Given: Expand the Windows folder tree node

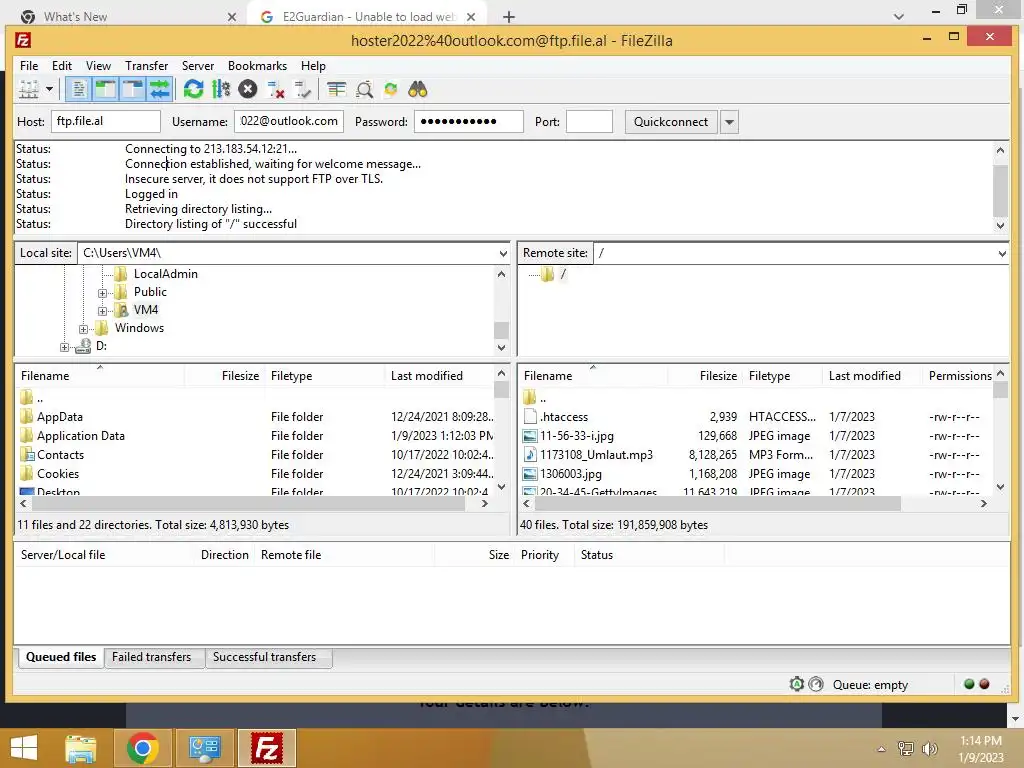Looking at the screenshot, I should 83,329.
